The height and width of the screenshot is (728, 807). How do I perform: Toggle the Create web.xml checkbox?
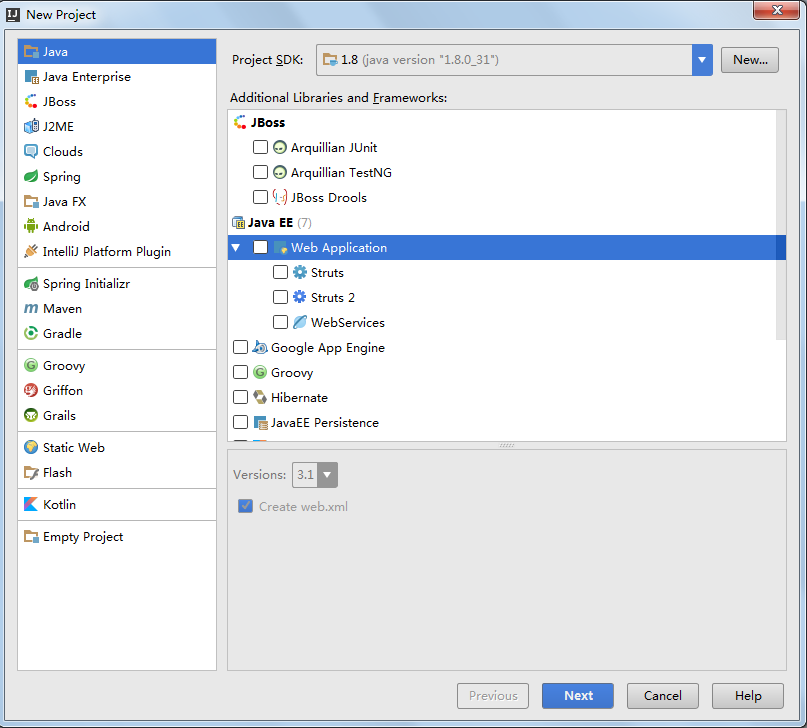pos(245,506)
